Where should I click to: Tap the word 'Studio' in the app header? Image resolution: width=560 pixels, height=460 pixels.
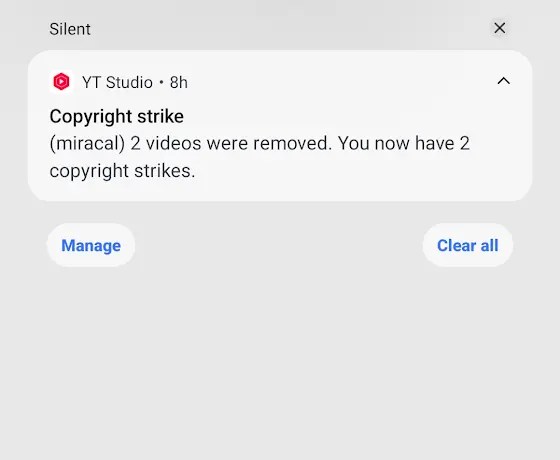point(129,82)
